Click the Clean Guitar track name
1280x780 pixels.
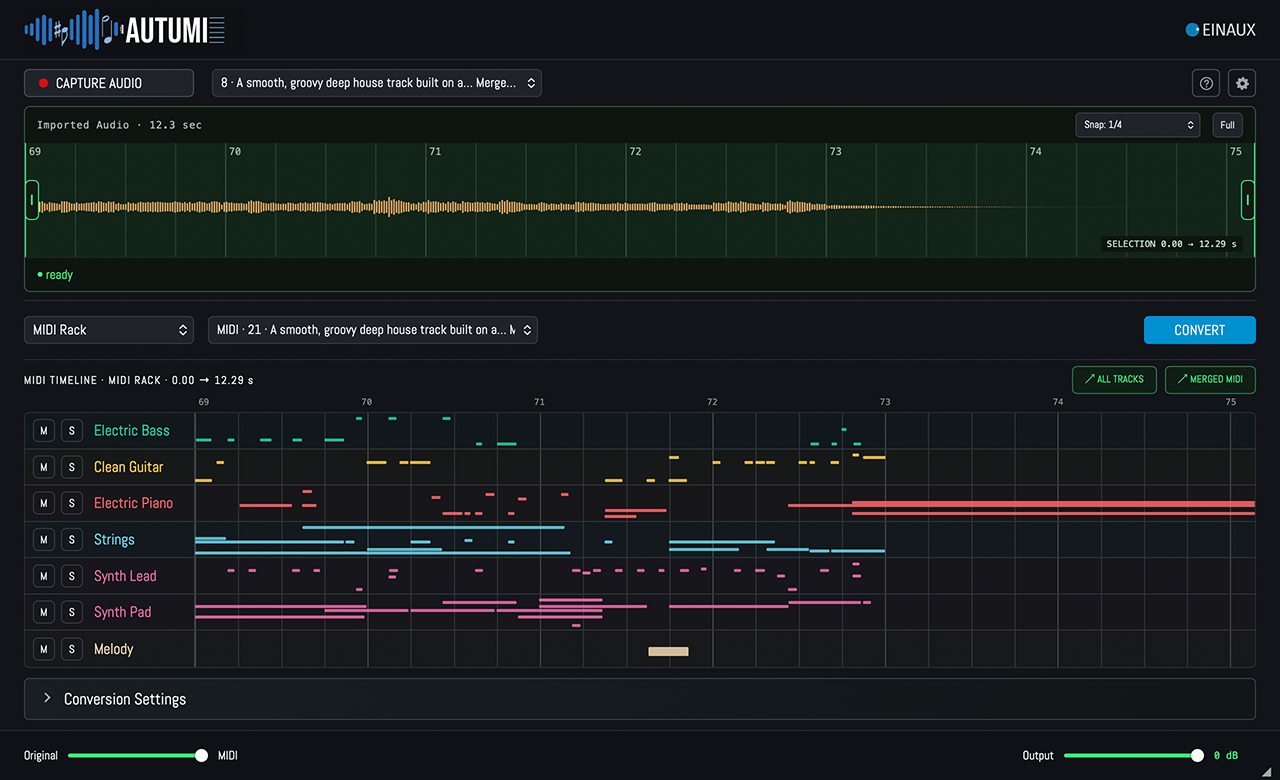click(x=128, y=467)
